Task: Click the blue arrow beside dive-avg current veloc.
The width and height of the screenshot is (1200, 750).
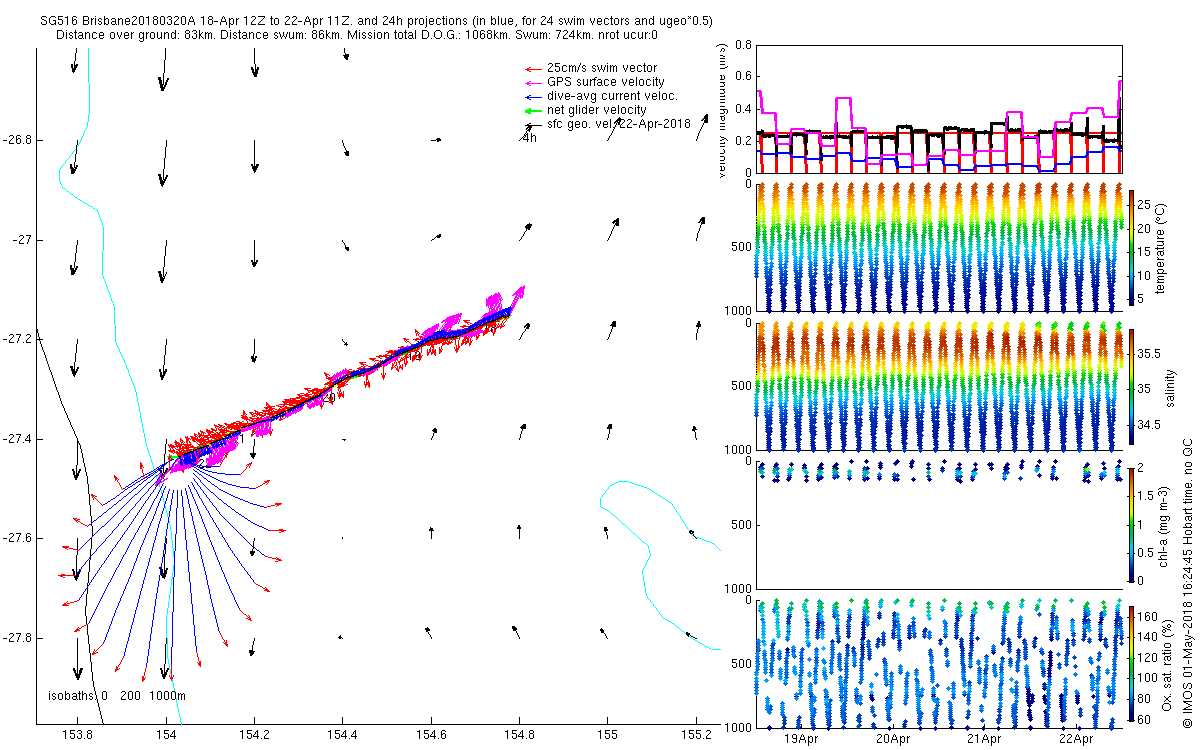Action: click(x=532, y=96)
